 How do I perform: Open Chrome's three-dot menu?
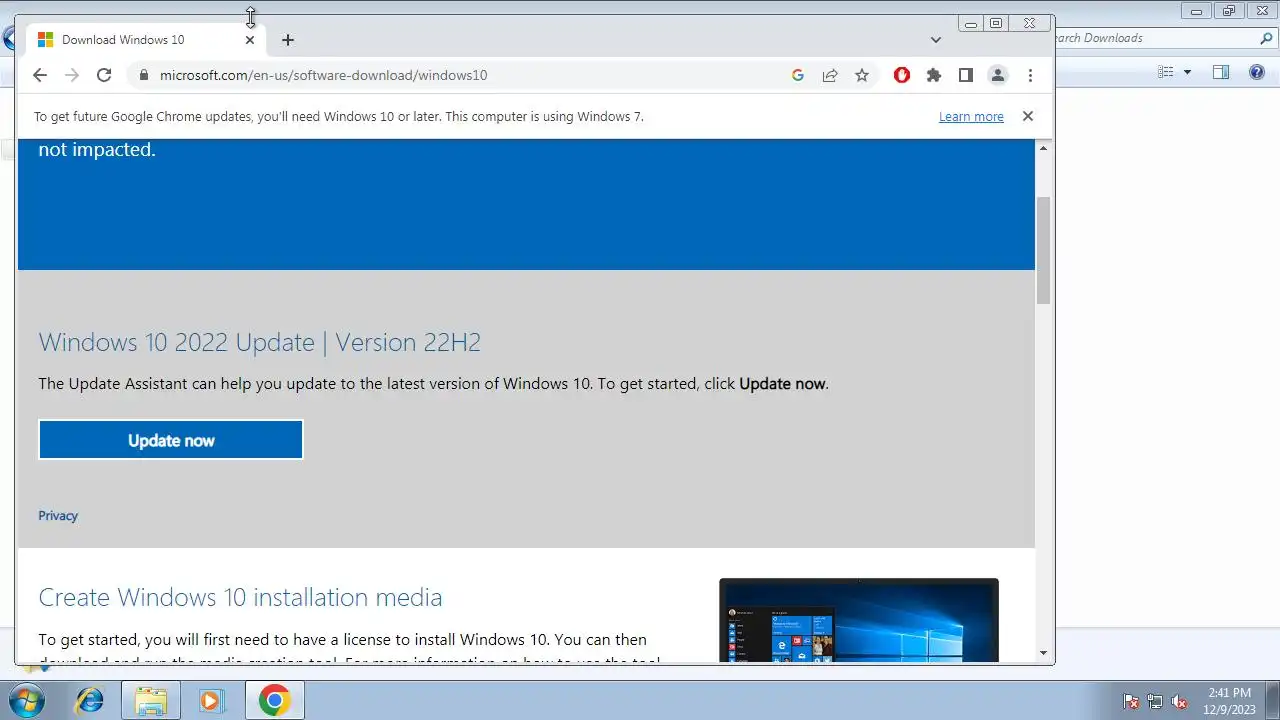(1030, 75)
